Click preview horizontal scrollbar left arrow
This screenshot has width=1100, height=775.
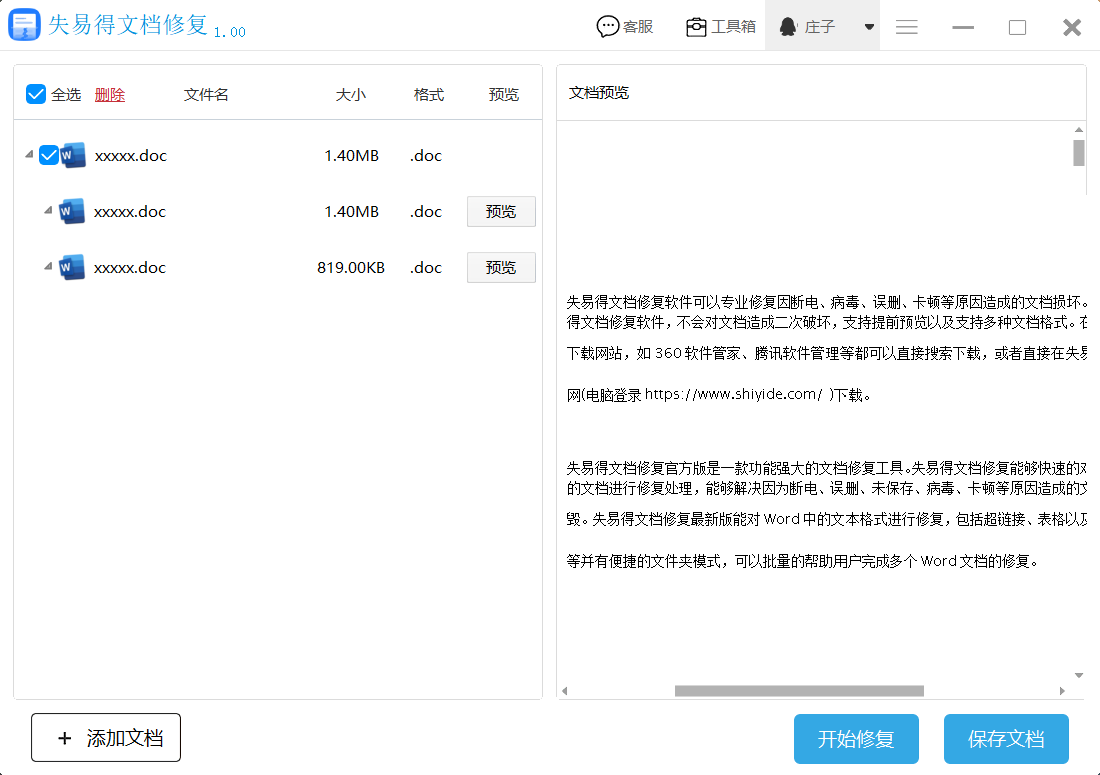pyautogui.click(x=565, y=691)
